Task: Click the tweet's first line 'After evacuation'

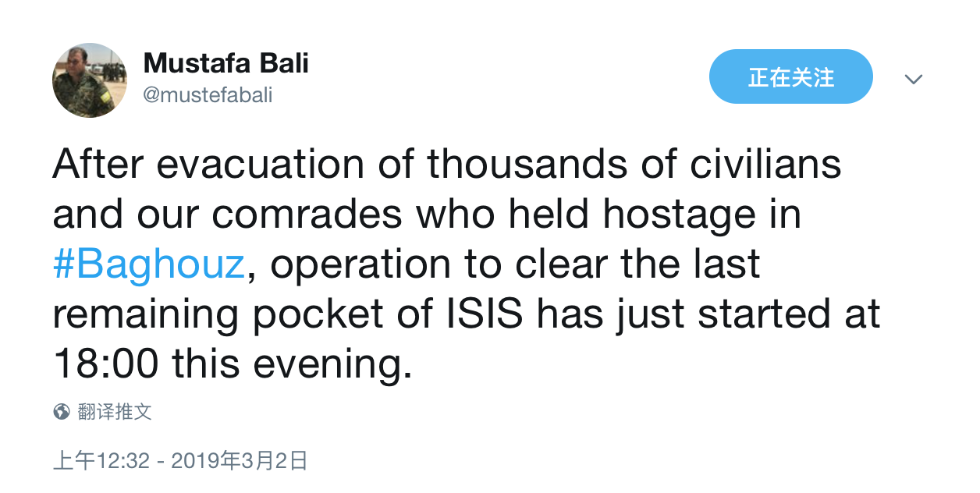Action: (x=208, y=164)
